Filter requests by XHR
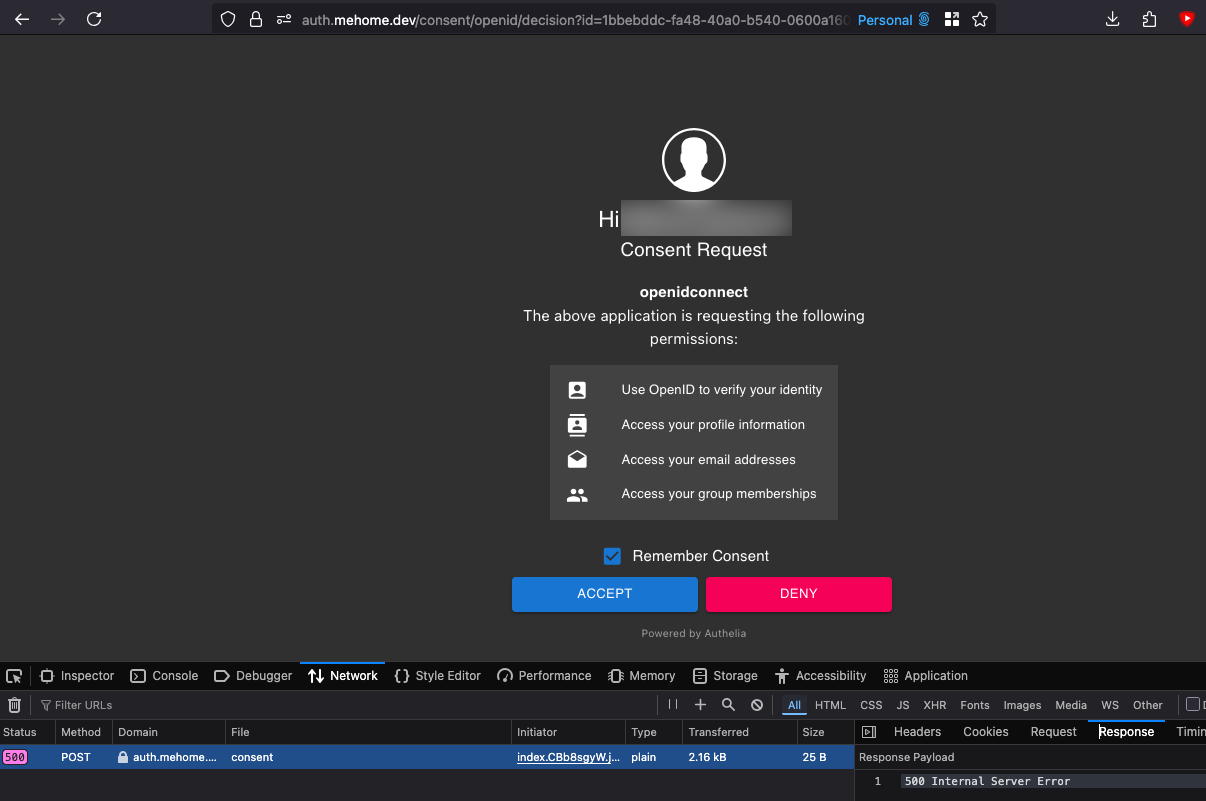 pos(935,705)
